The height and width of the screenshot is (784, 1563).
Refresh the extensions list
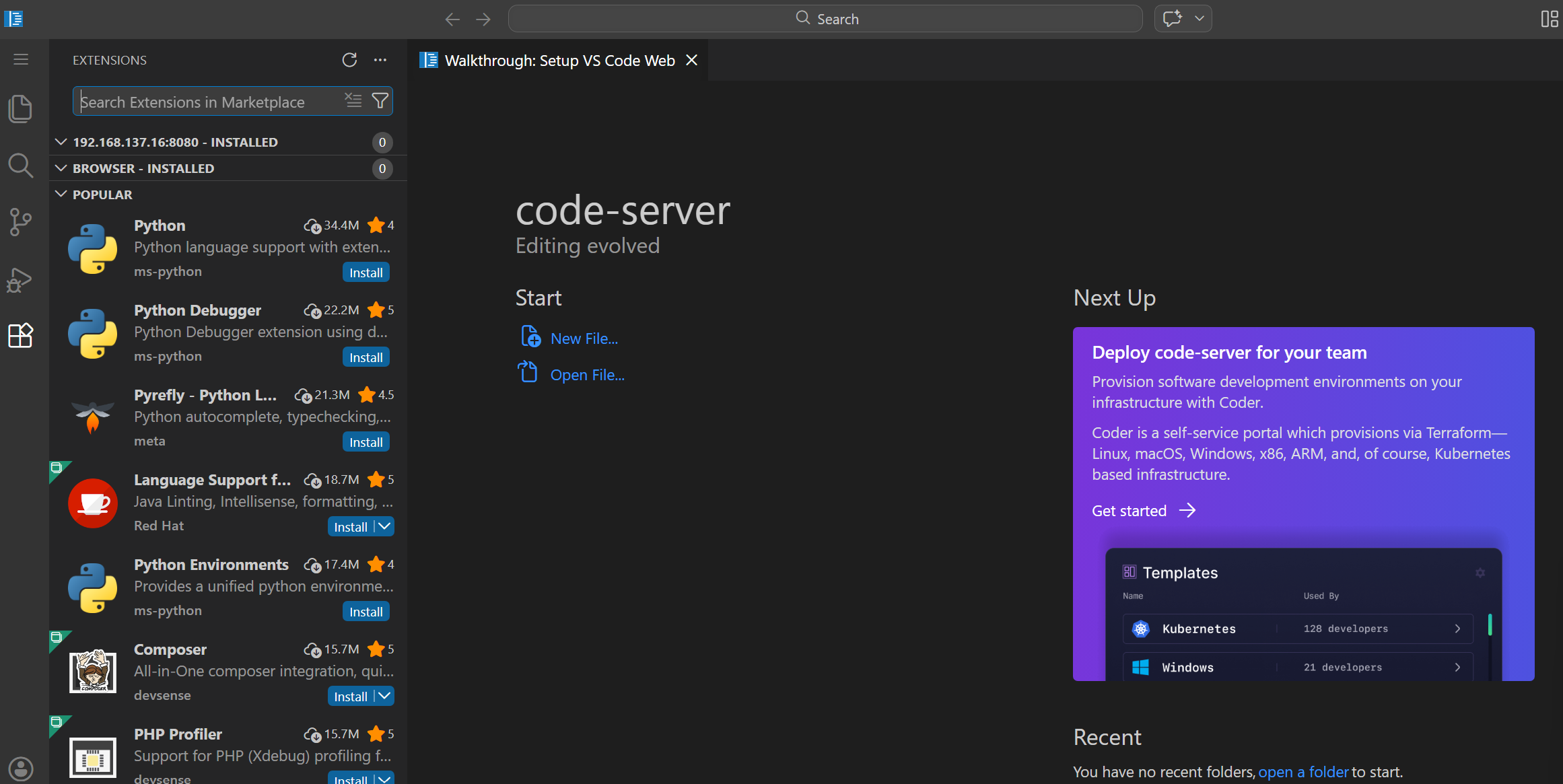[x=349, y=60]
